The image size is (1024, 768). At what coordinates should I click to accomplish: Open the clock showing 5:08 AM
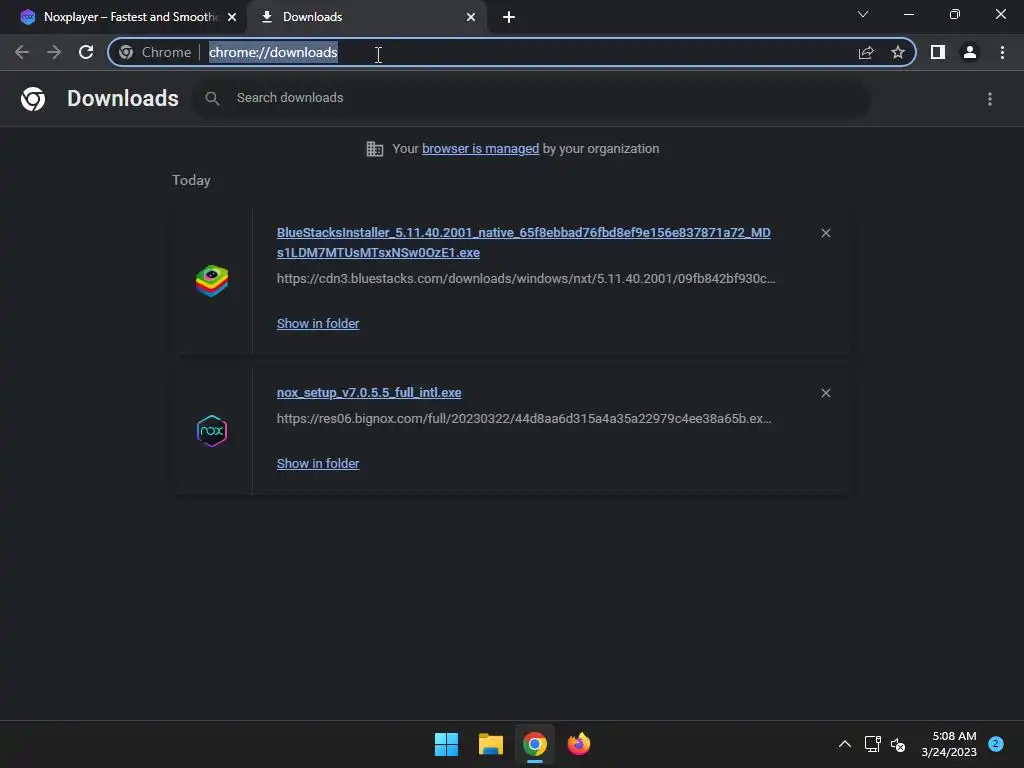pos(949,744)
